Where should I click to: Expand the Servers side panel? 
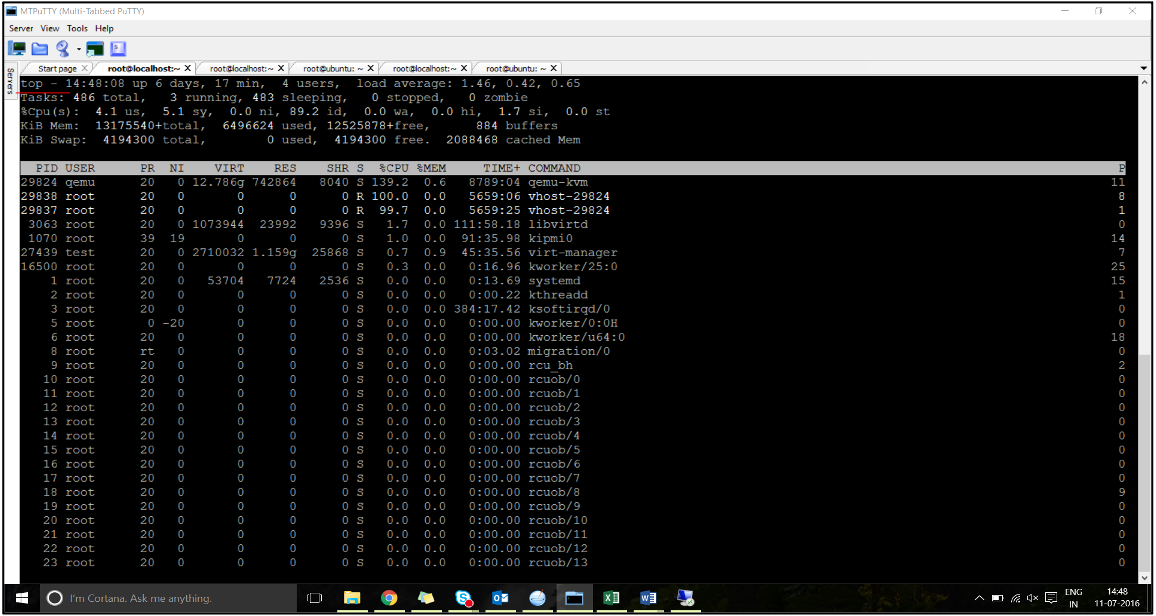10,81
